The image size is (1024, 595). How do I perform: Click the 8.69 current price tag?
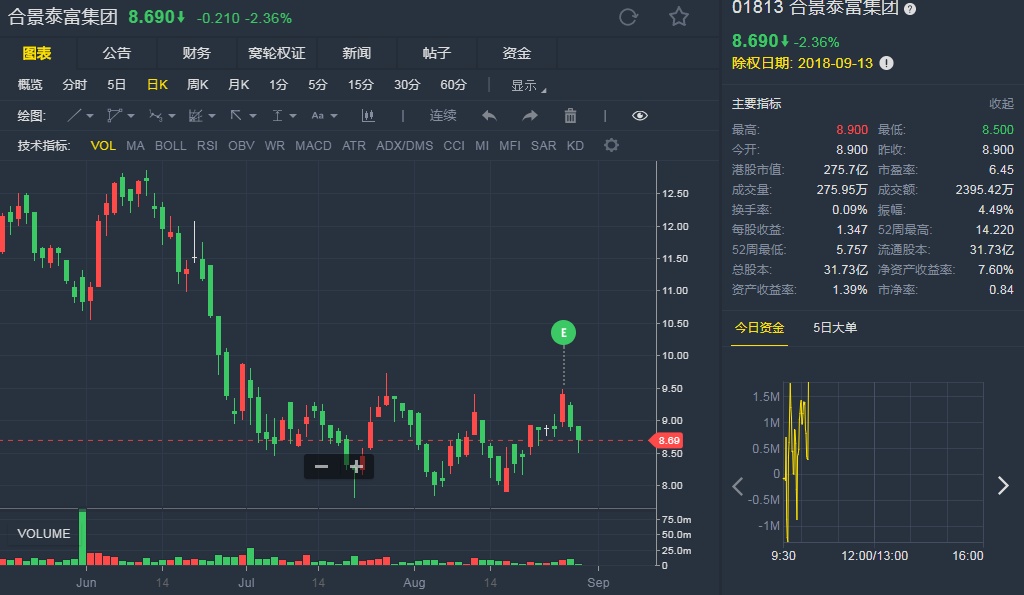(x=666, y=440)
